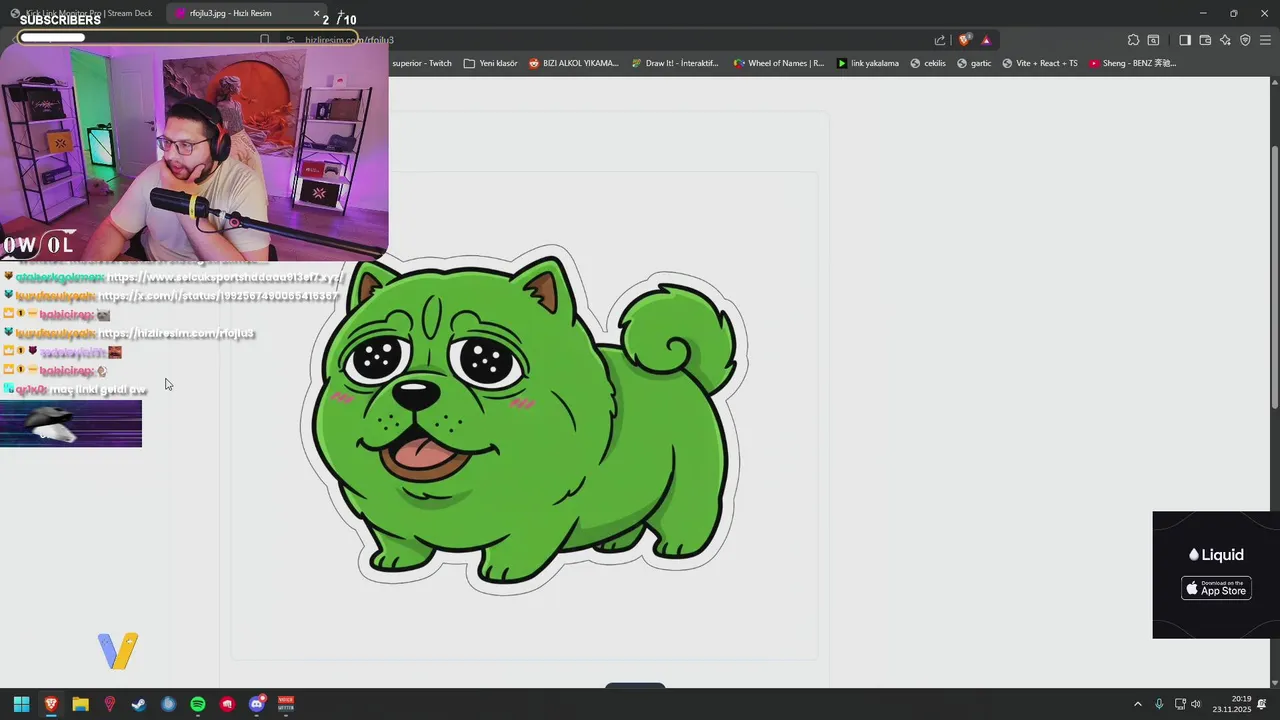Open the 'BIZI ALKOL YIKAMA...' bookmark
1280x720 pixels.
click(574, 63)
